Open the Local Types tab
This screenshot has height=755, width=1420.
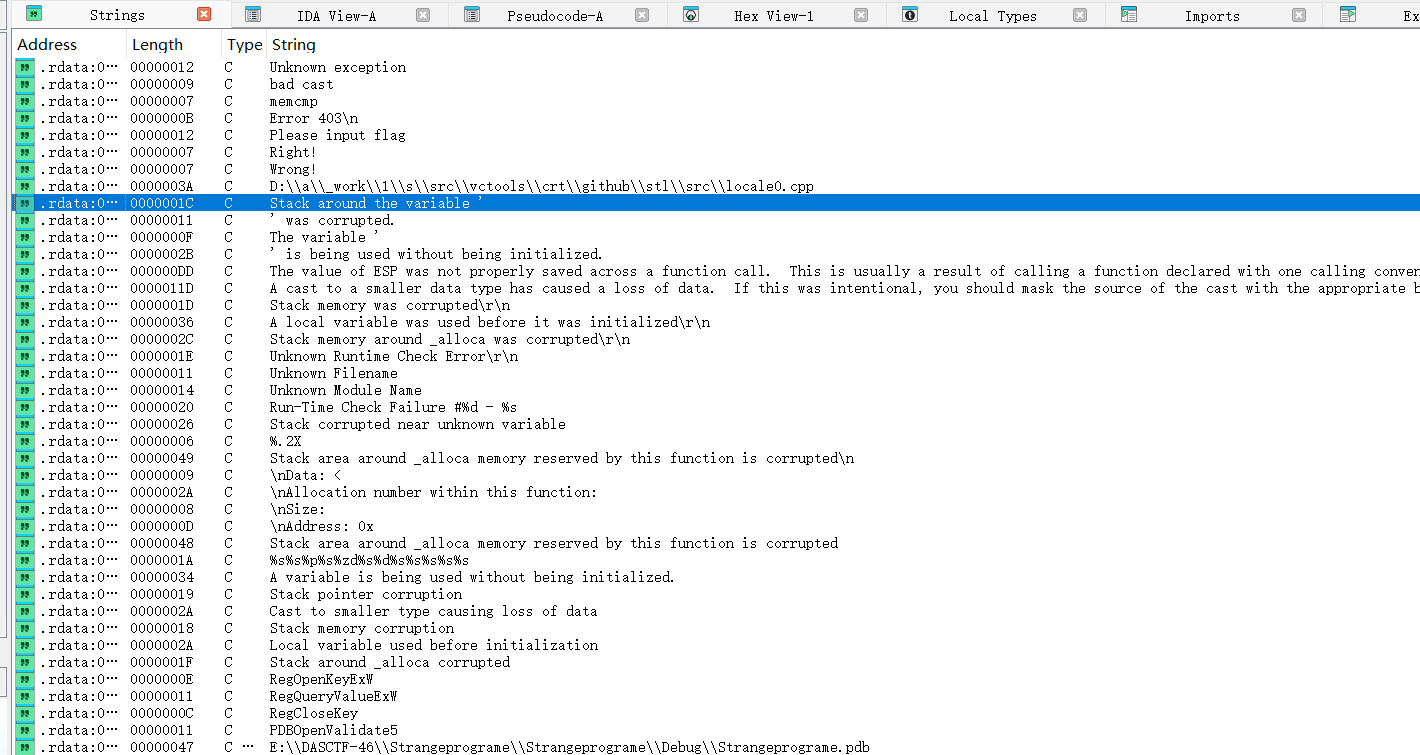[x=992, y=15]
